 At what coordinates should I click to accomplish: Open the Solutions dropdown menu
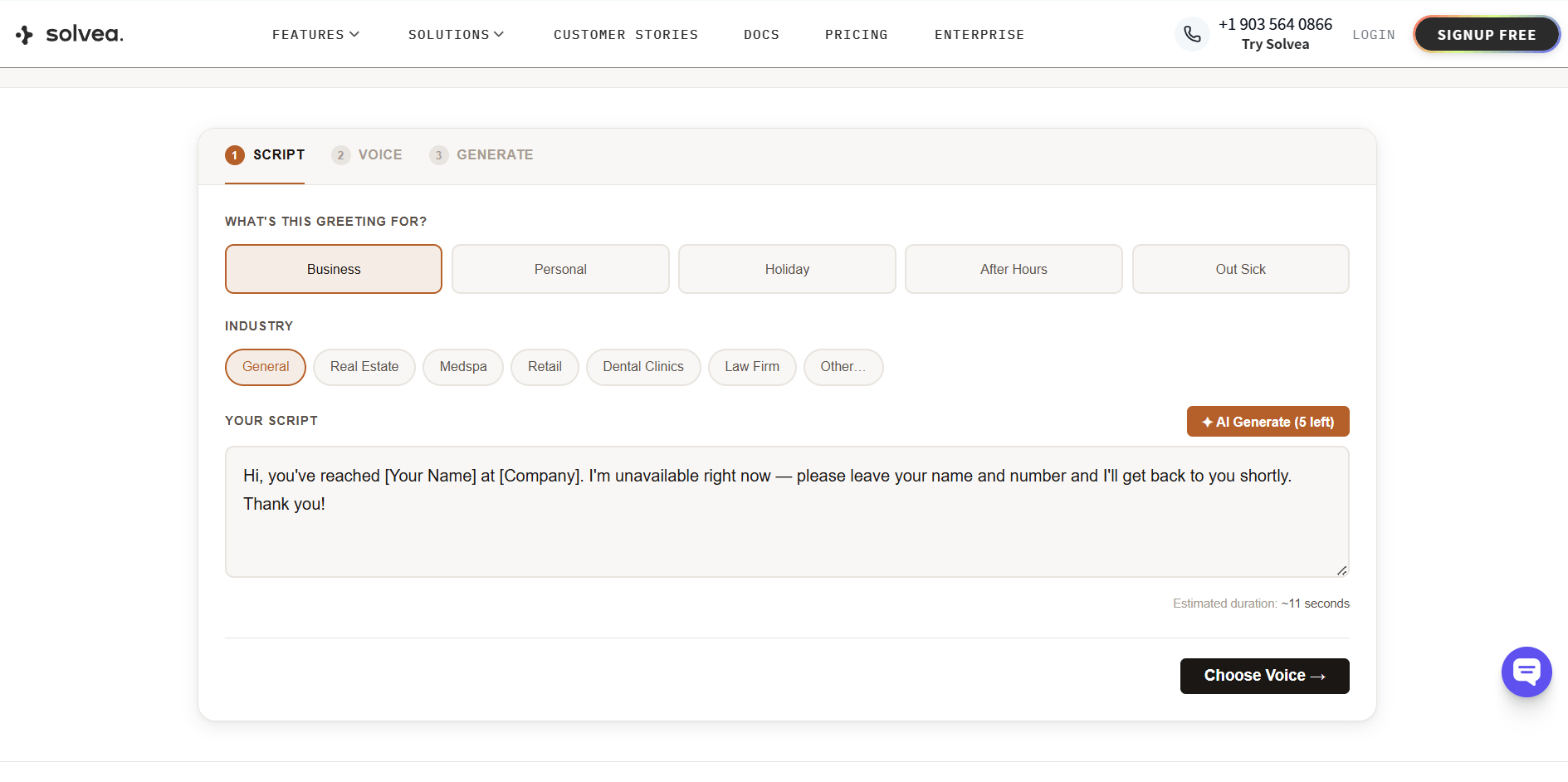[456, 34]
